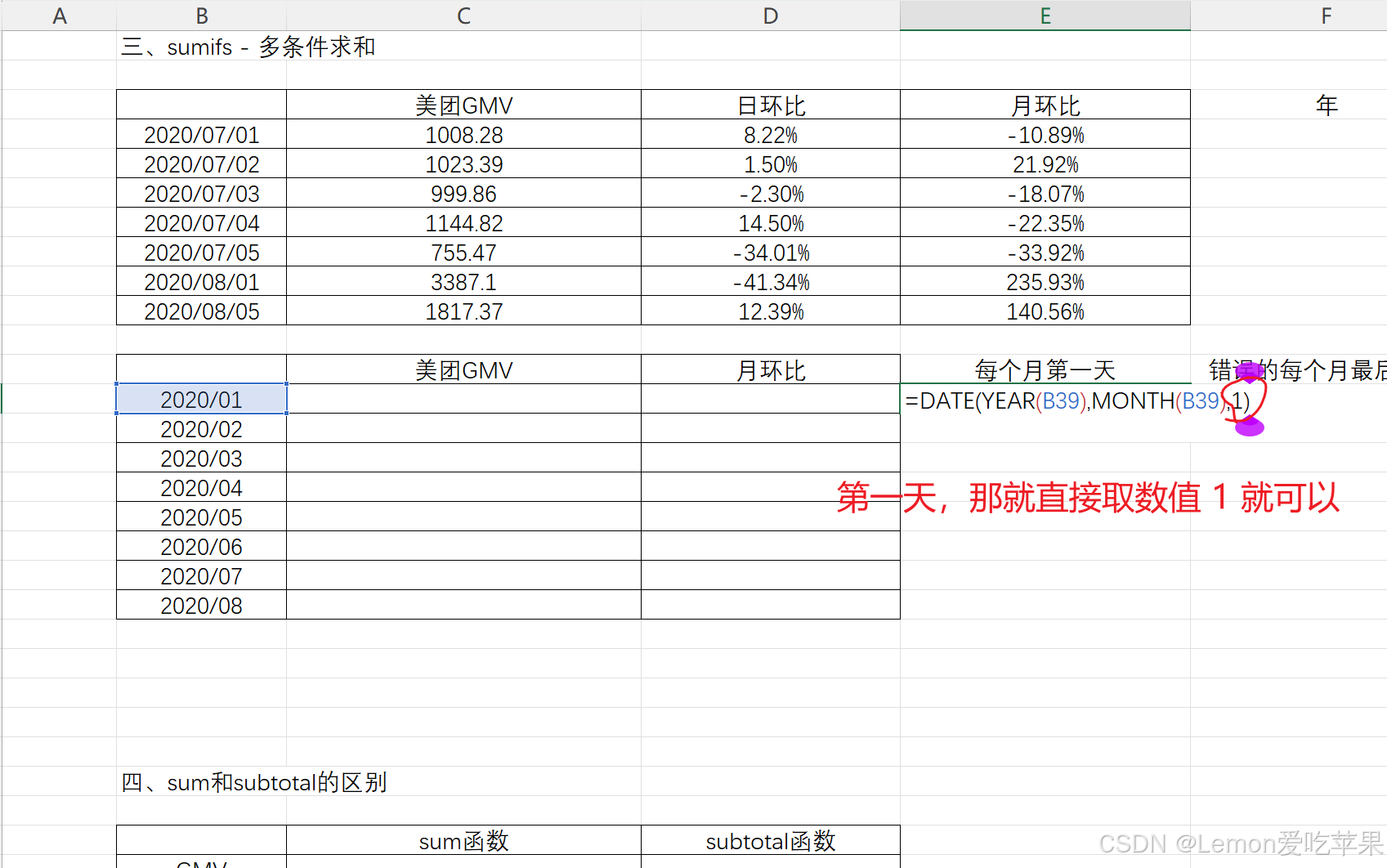Select date cell 2020/07/05
Viewport: 1387px width, 868px height.
202,252
